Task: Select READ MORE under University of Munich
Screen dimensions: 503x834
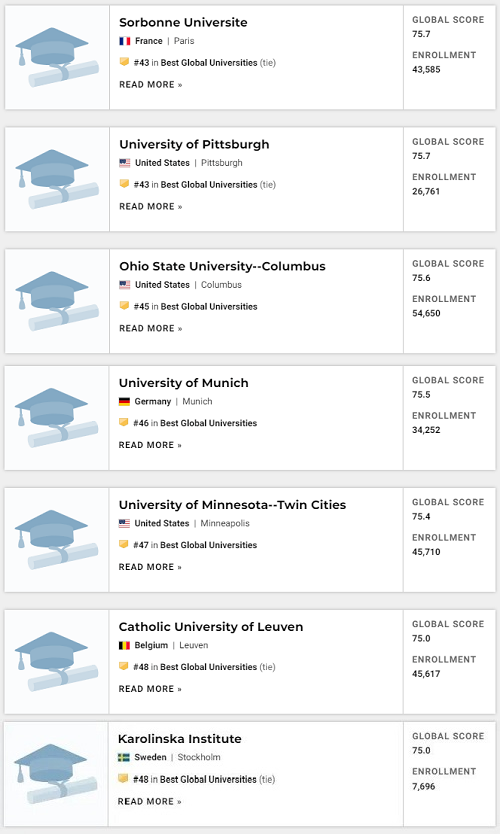Action: (x=150, y=445)
